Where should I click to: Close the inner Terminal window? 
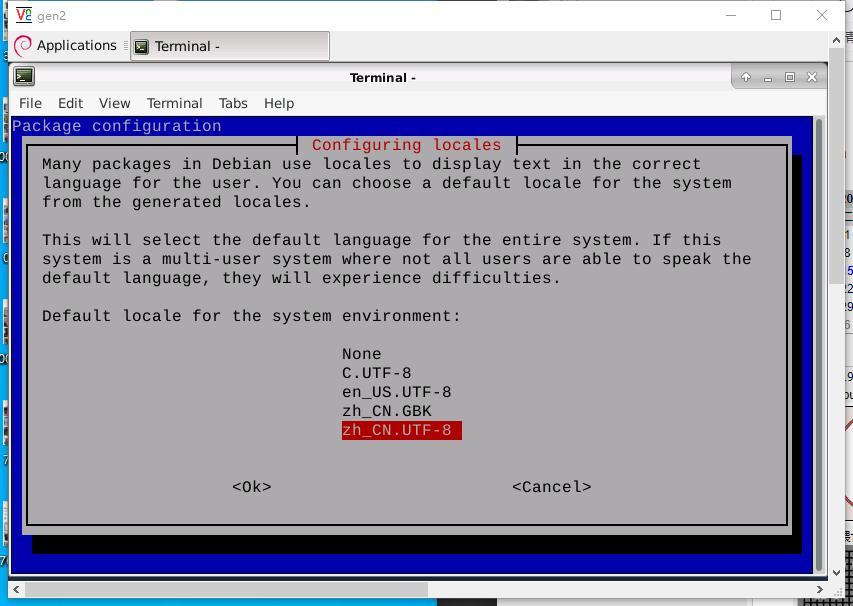[812, 77]
